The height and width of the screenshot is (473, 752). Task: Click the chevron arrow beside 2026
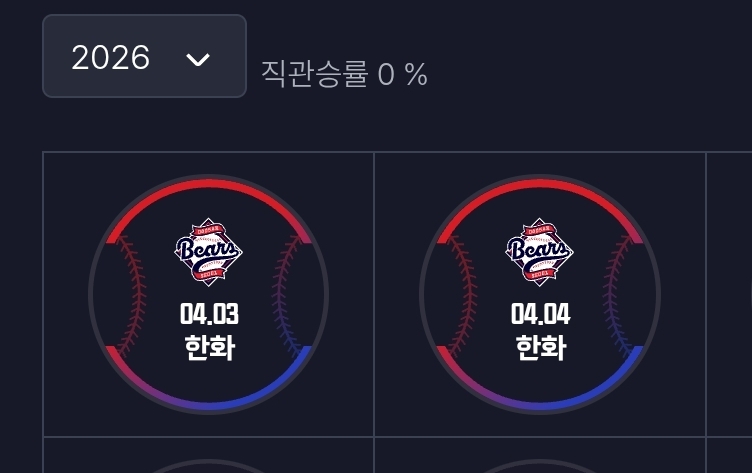click(198, 59)
